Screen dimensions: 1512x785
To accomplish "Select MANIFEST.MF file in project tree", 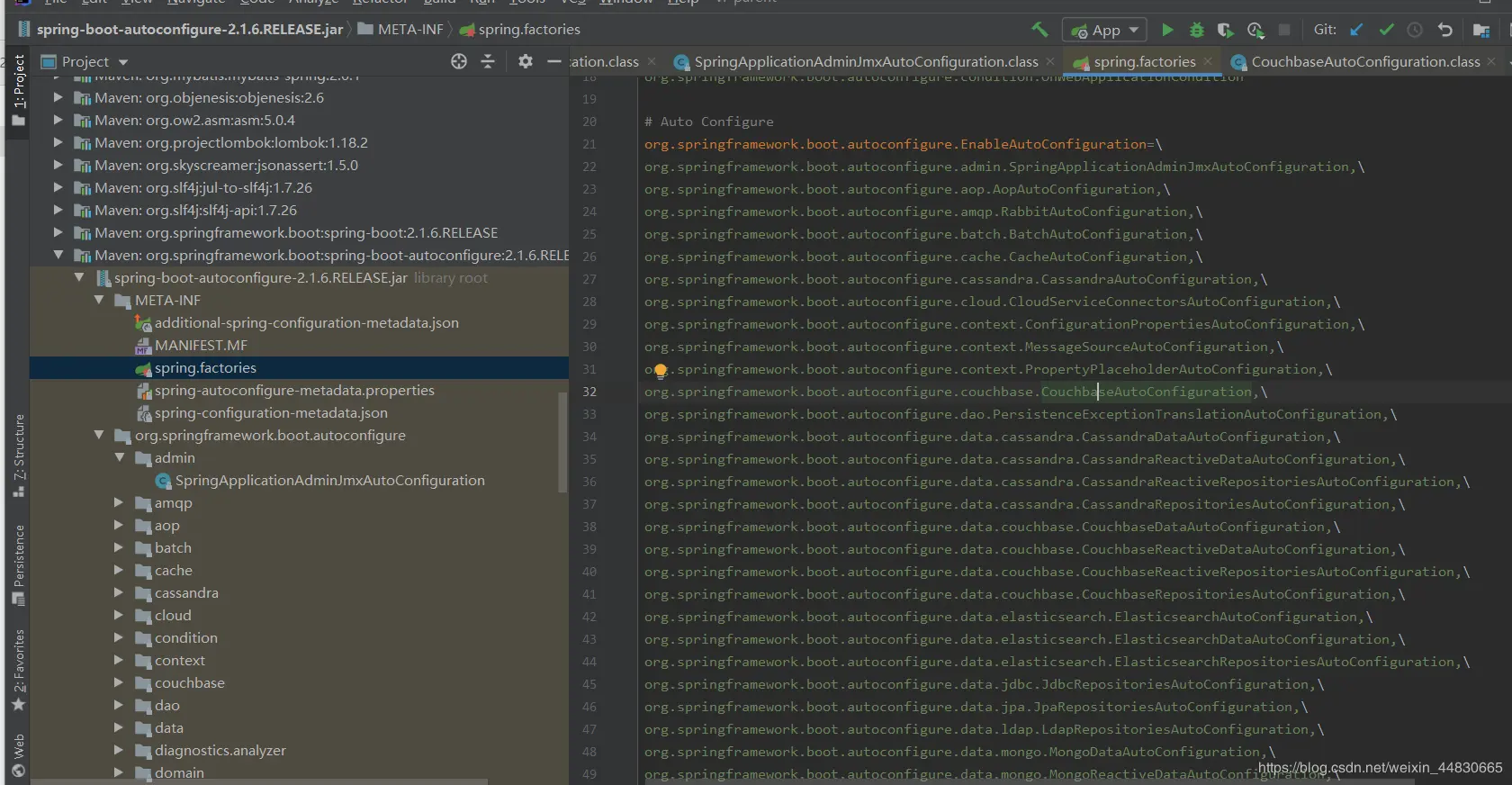I will click(200, 345).
